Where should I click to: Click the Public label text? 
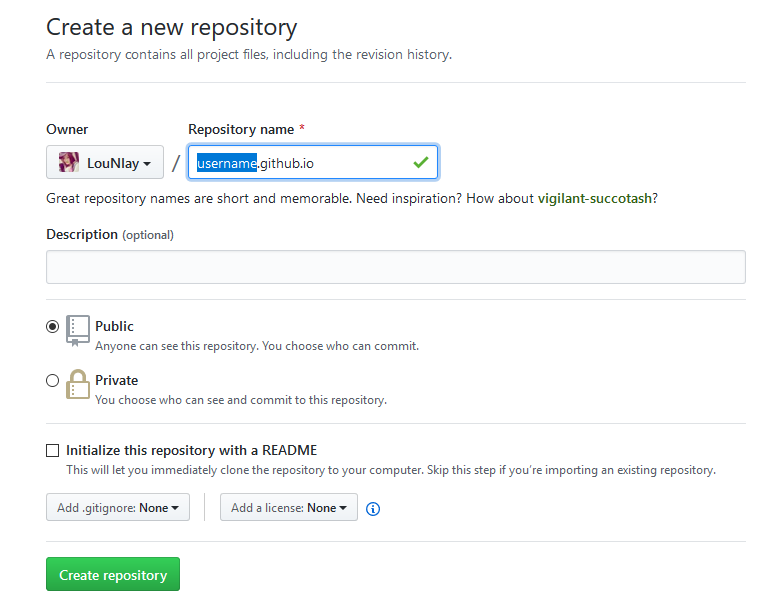pos(114,326)
